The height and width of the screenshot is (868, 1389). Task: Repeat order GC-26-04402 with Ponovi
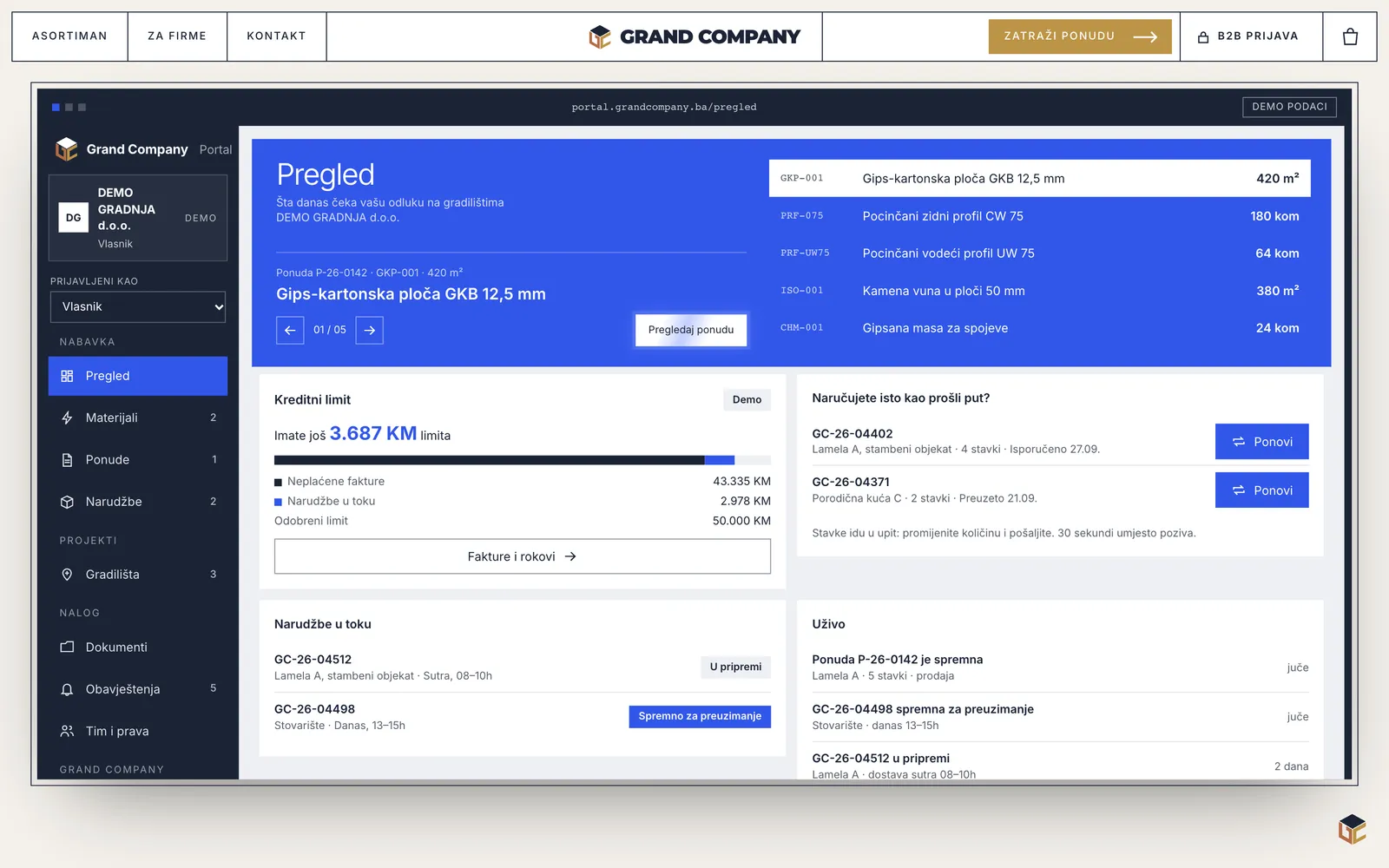pyautogui.click(x=1262, y=442)
